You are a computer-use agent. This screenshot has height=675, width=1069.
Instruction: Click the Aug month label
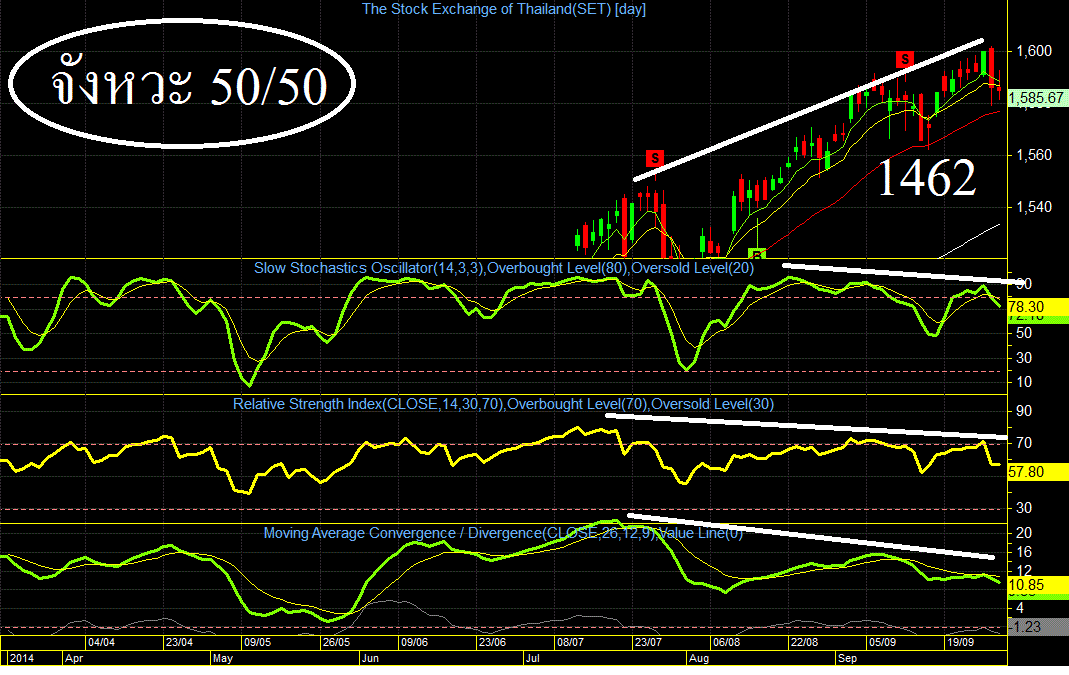click(699, 658)
